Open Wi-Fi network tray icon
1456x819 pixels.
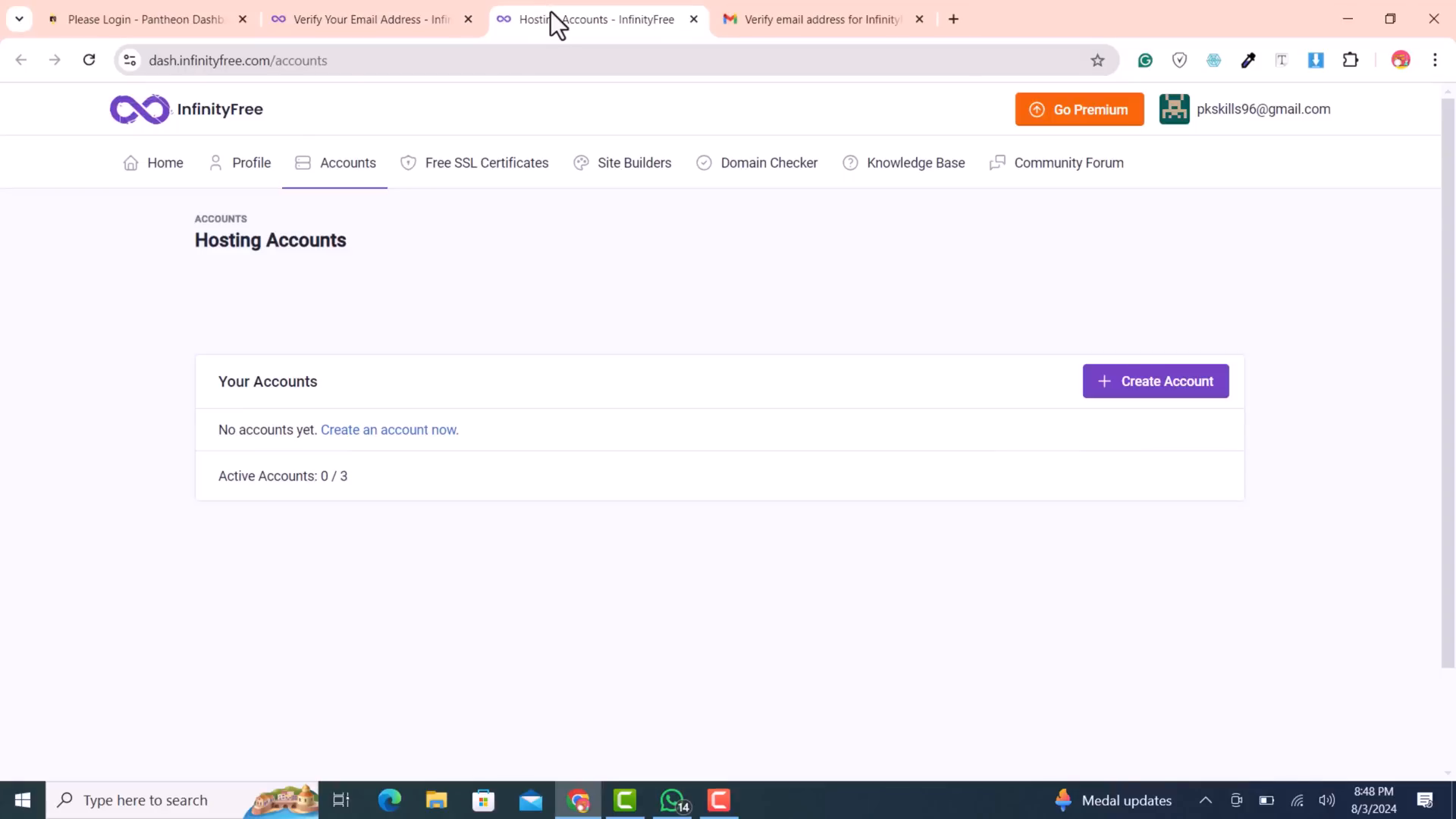1298,800
